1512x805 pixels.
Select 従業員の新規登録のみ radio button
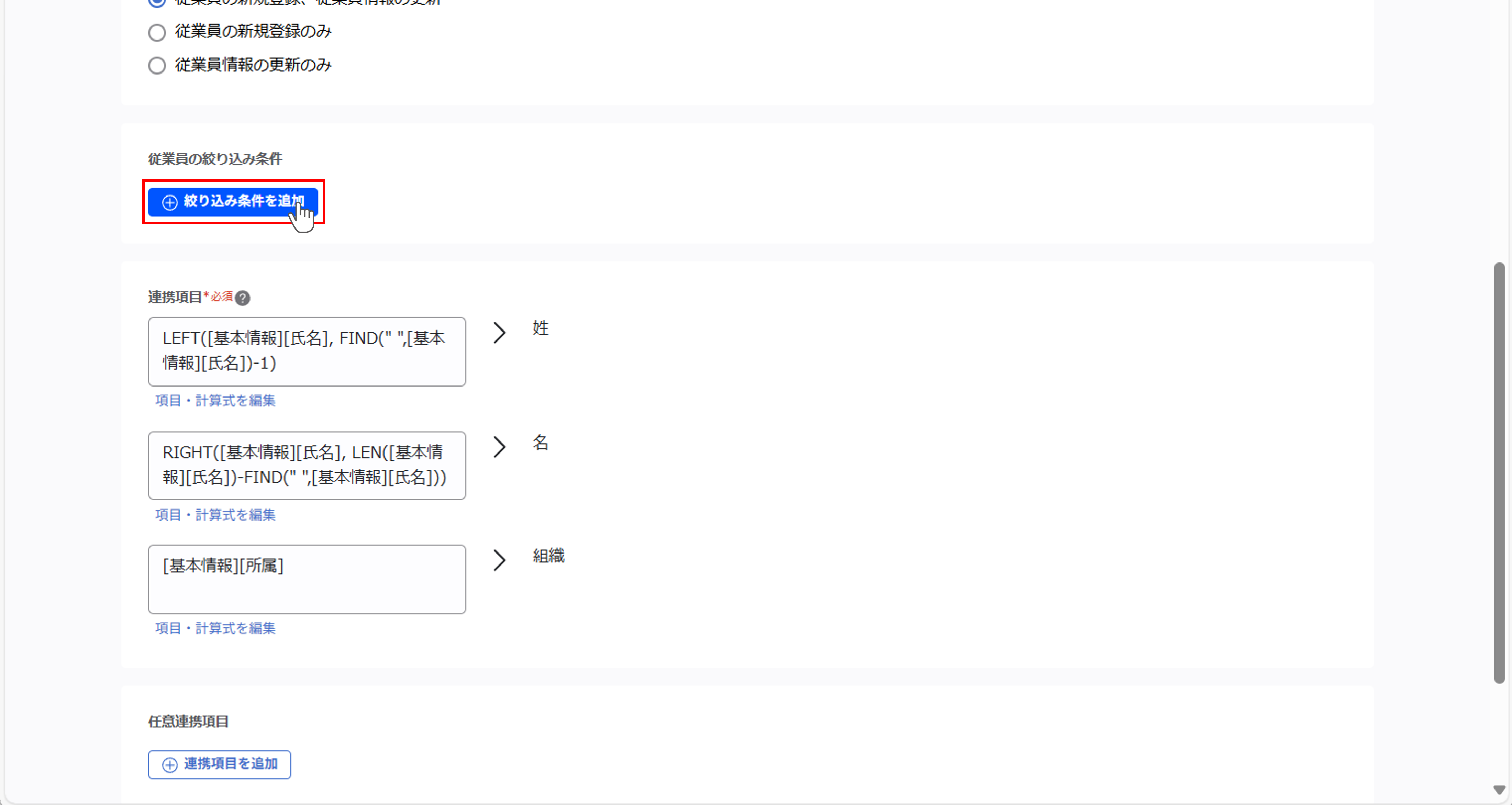tap(157, 32)
